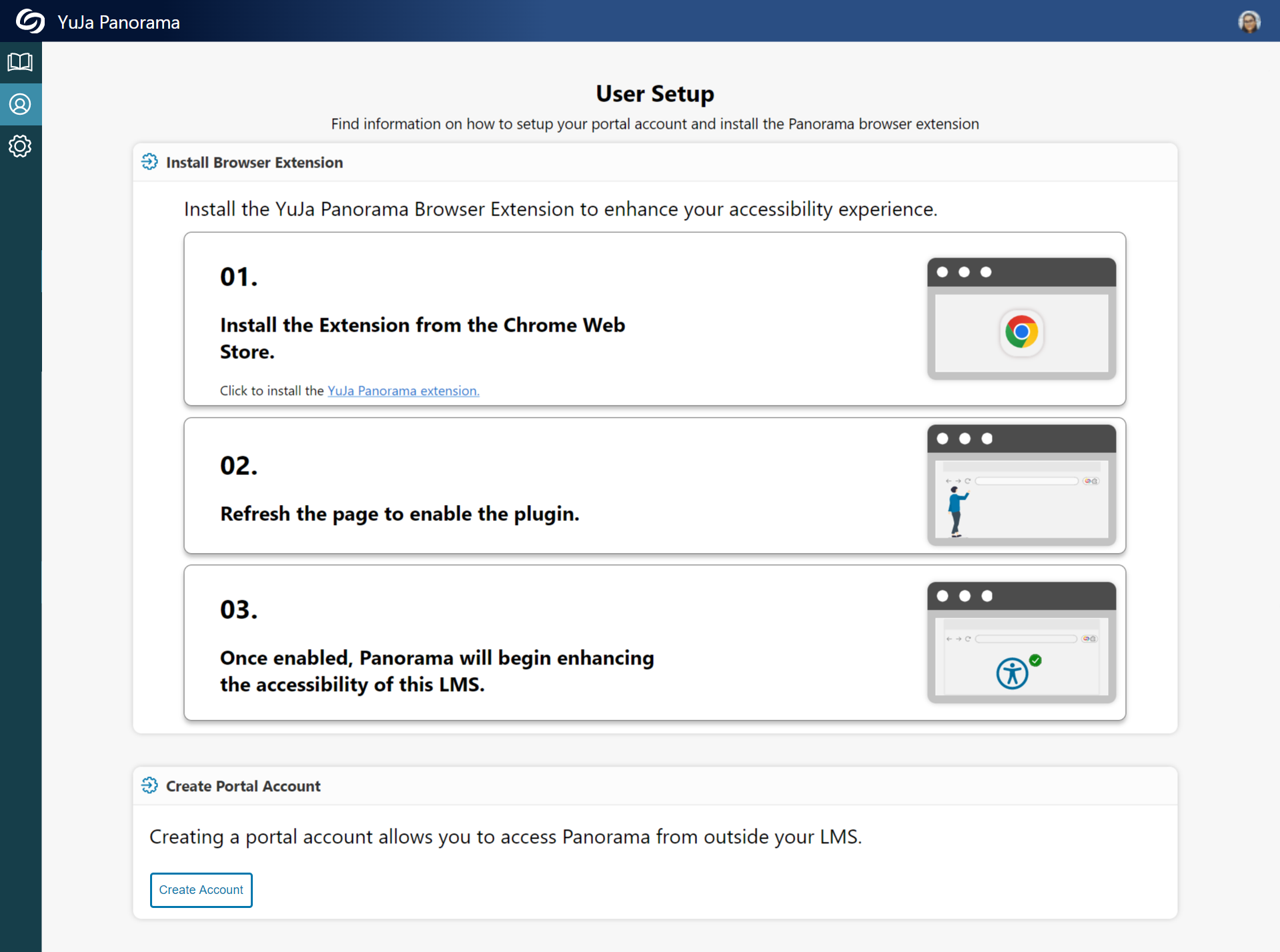The image size is (1280, 952).
Task: Click the Create Portal Account heading
Action: 243,787
